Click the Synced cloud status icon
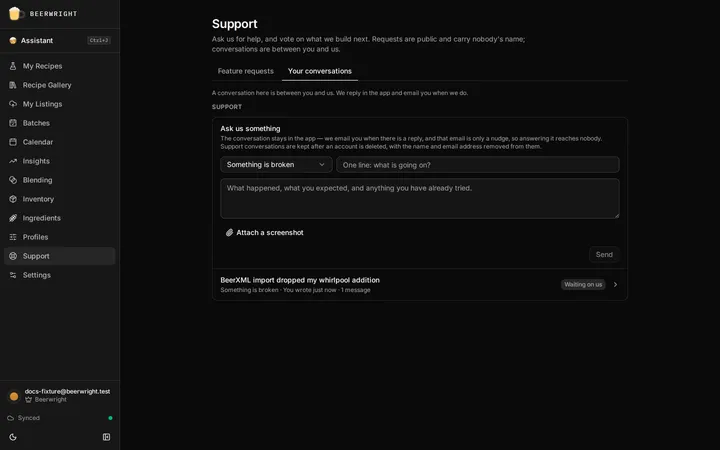The image size is (720, 450). point(11,418)
